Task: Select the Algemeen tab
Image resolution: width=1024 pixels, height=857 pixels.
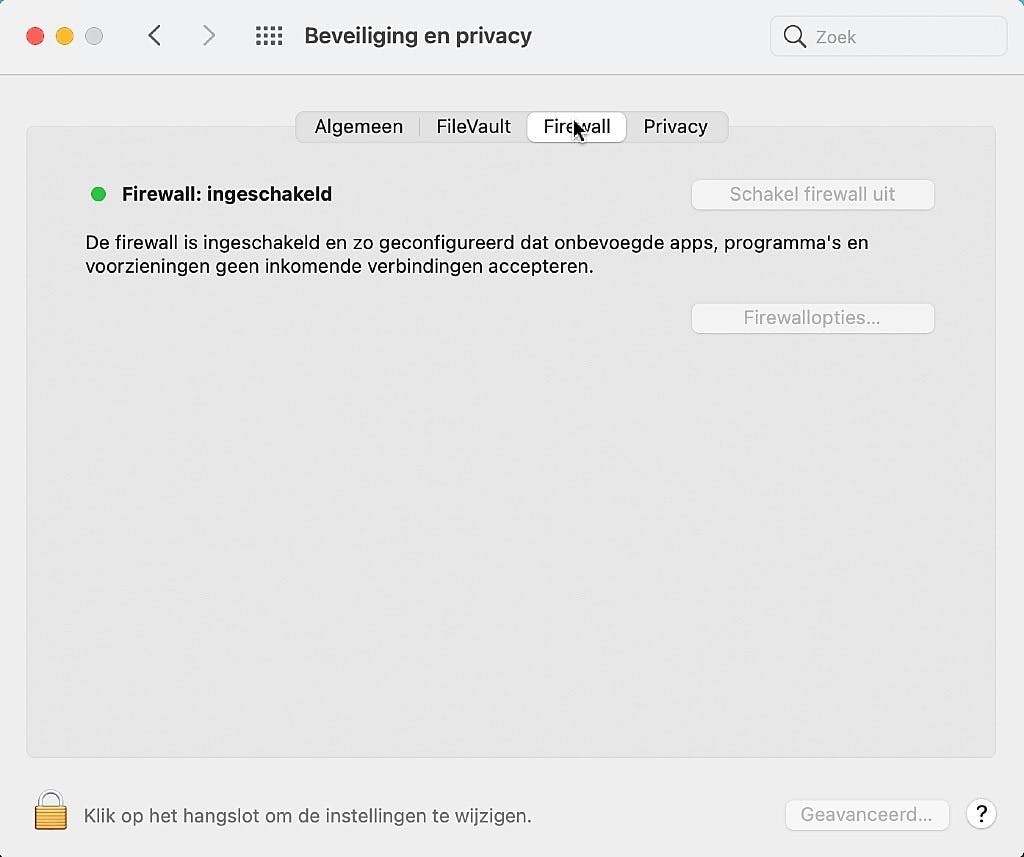Action: [358, 127]
